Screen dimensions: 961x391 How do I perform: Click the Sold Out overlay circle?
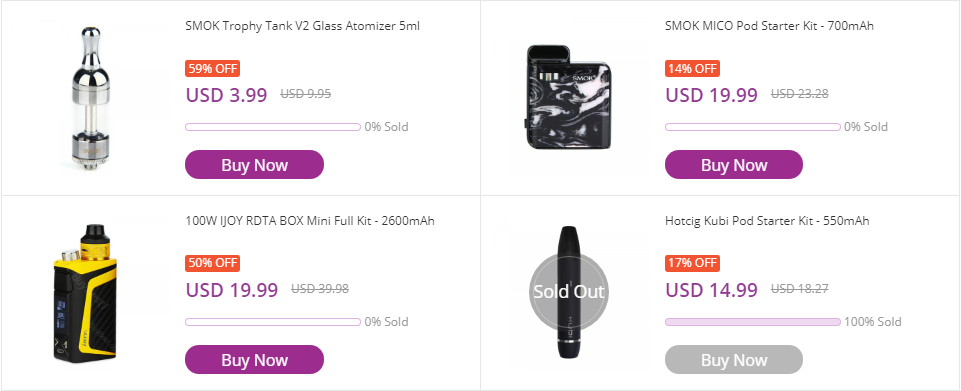pyautogui.click(x=569, y=292)
